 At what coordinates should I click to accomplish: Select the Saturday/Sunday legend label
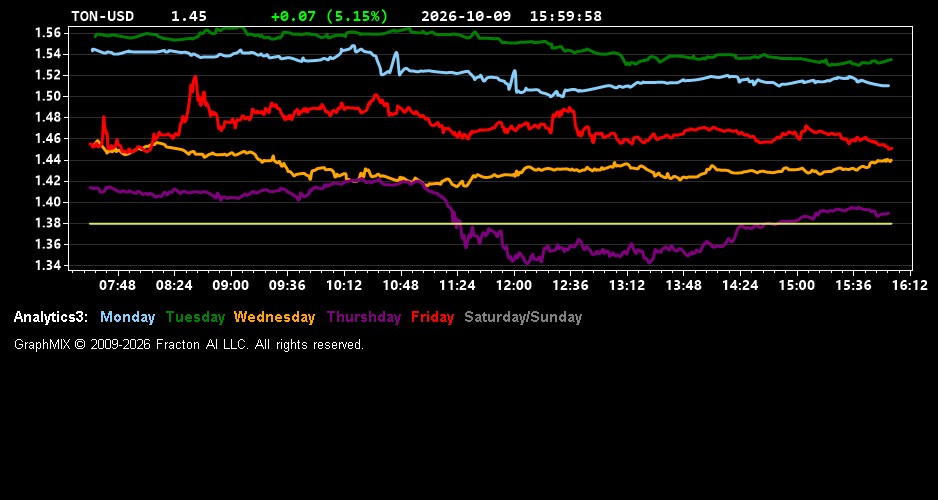[x=523, y=317]
